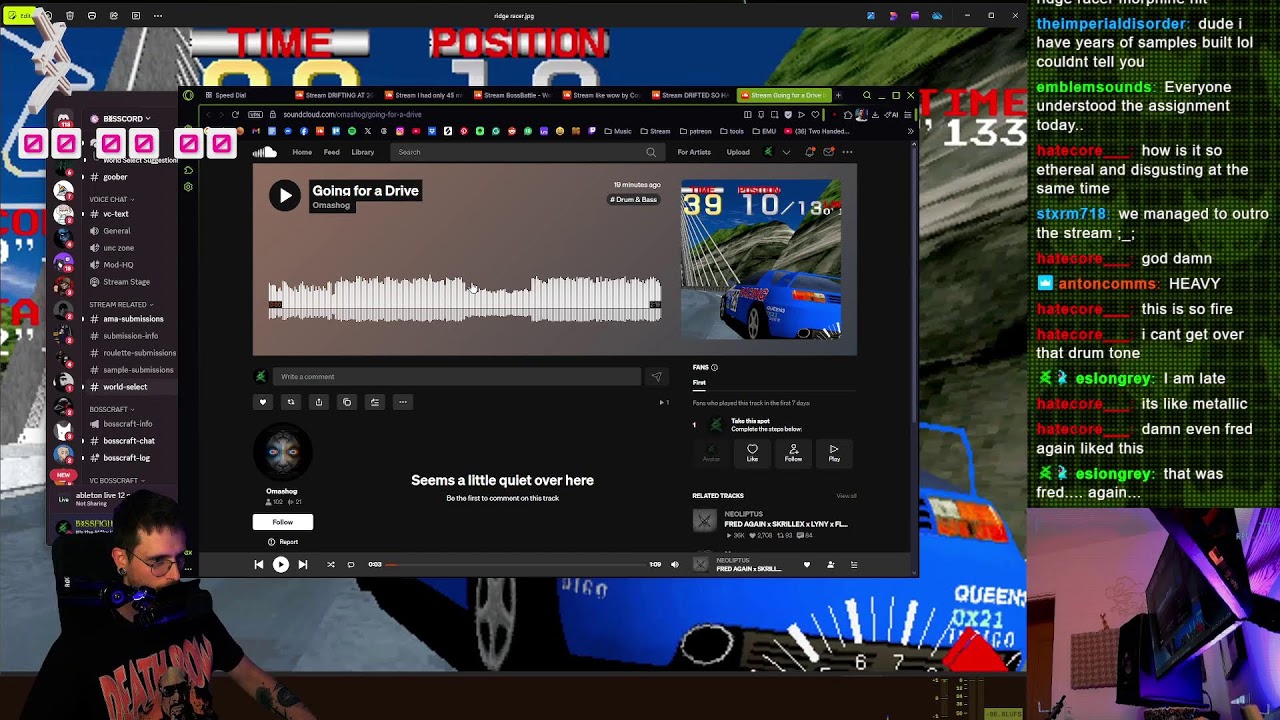Follow the playing artist in player bar
The image size is (1280, 720).
830,565
